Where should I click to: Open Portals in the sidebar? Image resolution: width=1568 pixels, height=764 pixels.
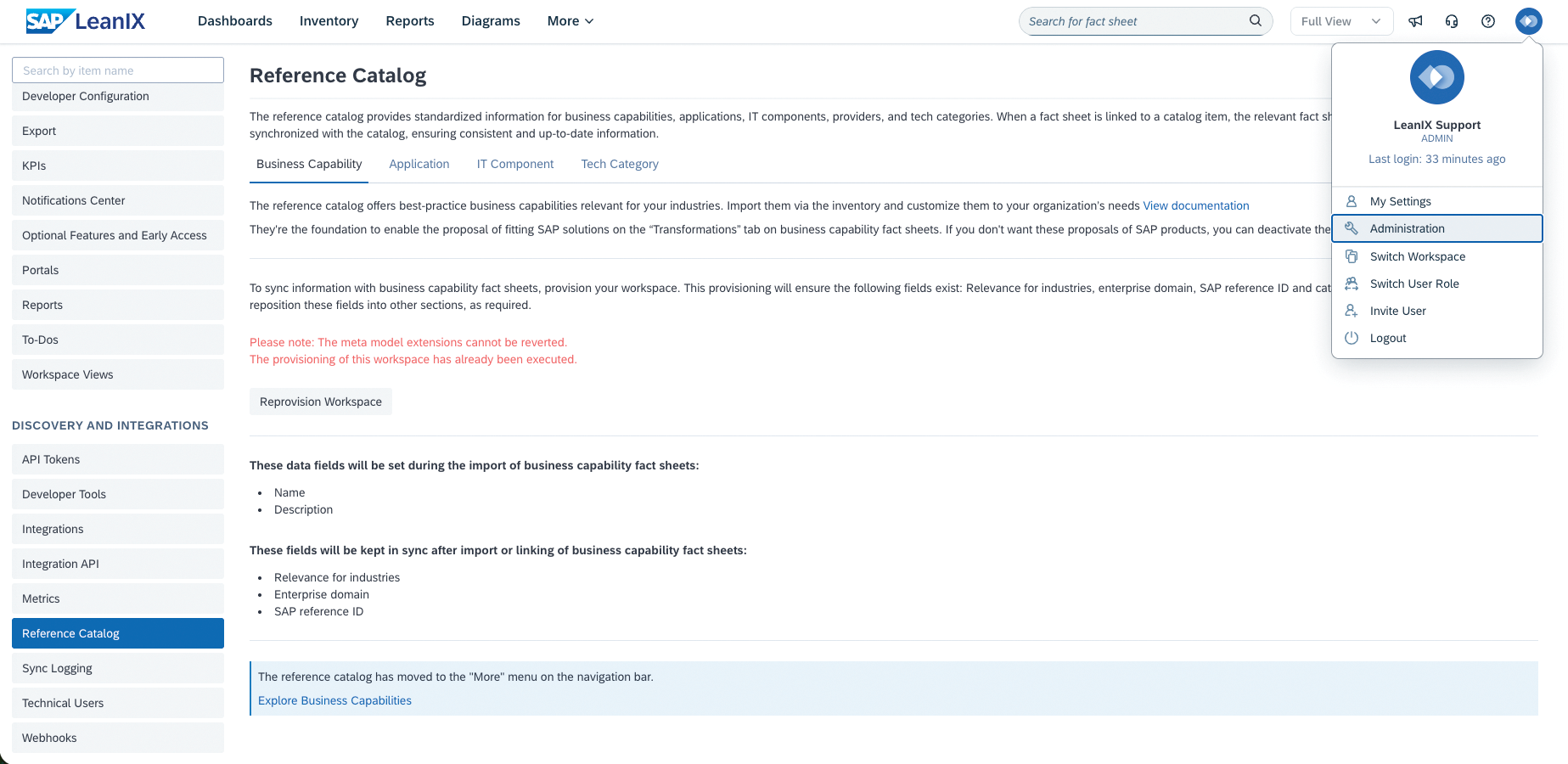point(118,270)
